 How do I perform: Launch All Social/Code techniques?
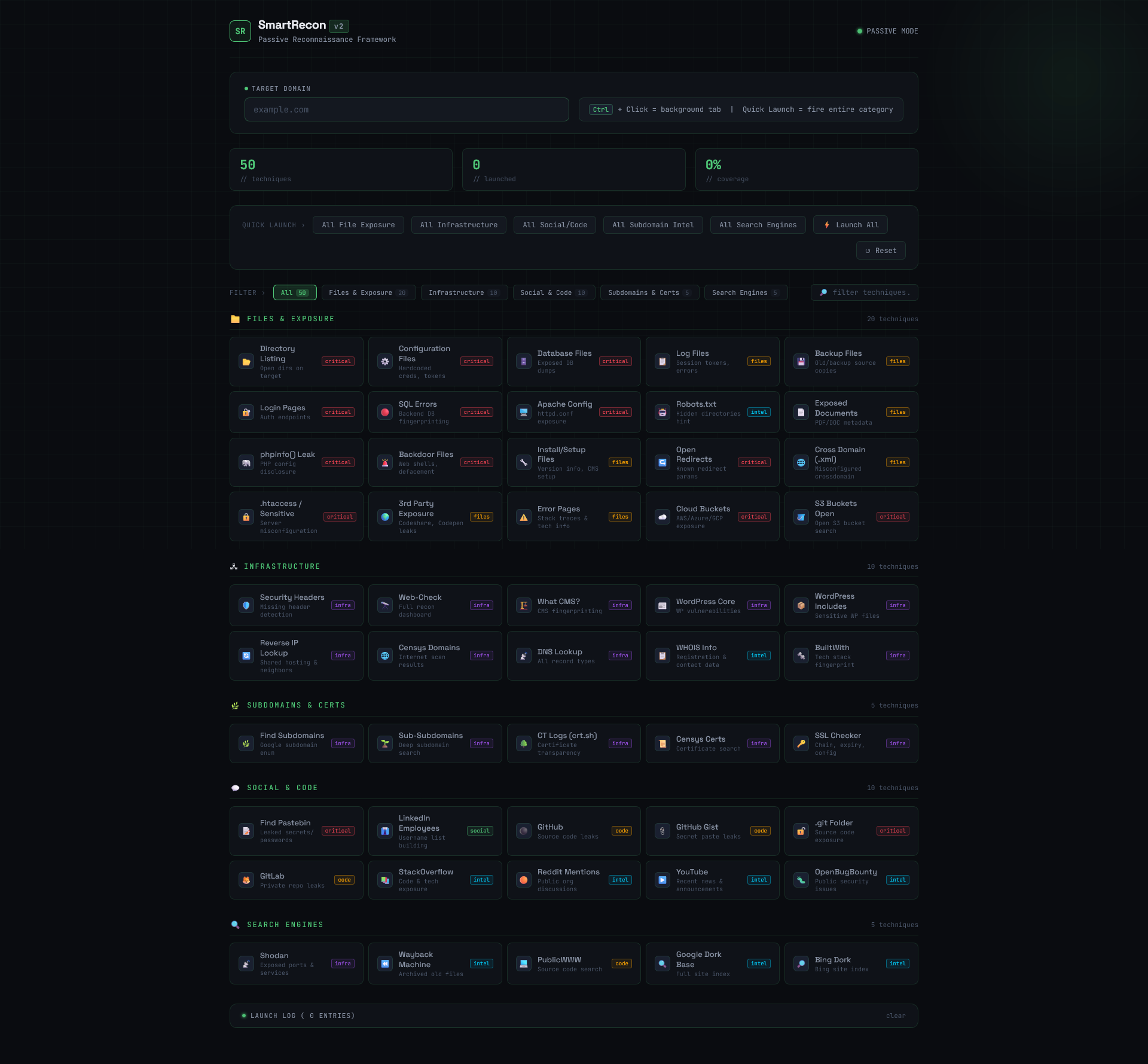tap(555, 225)
